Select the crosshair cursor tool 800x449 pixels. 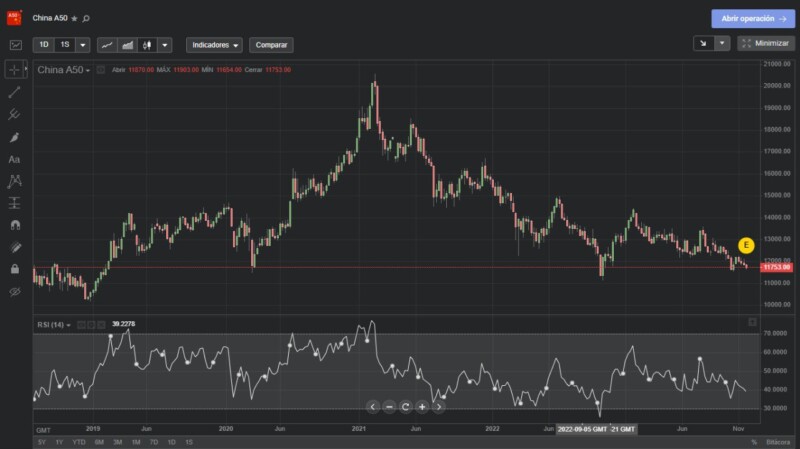[x=13, y=69]
